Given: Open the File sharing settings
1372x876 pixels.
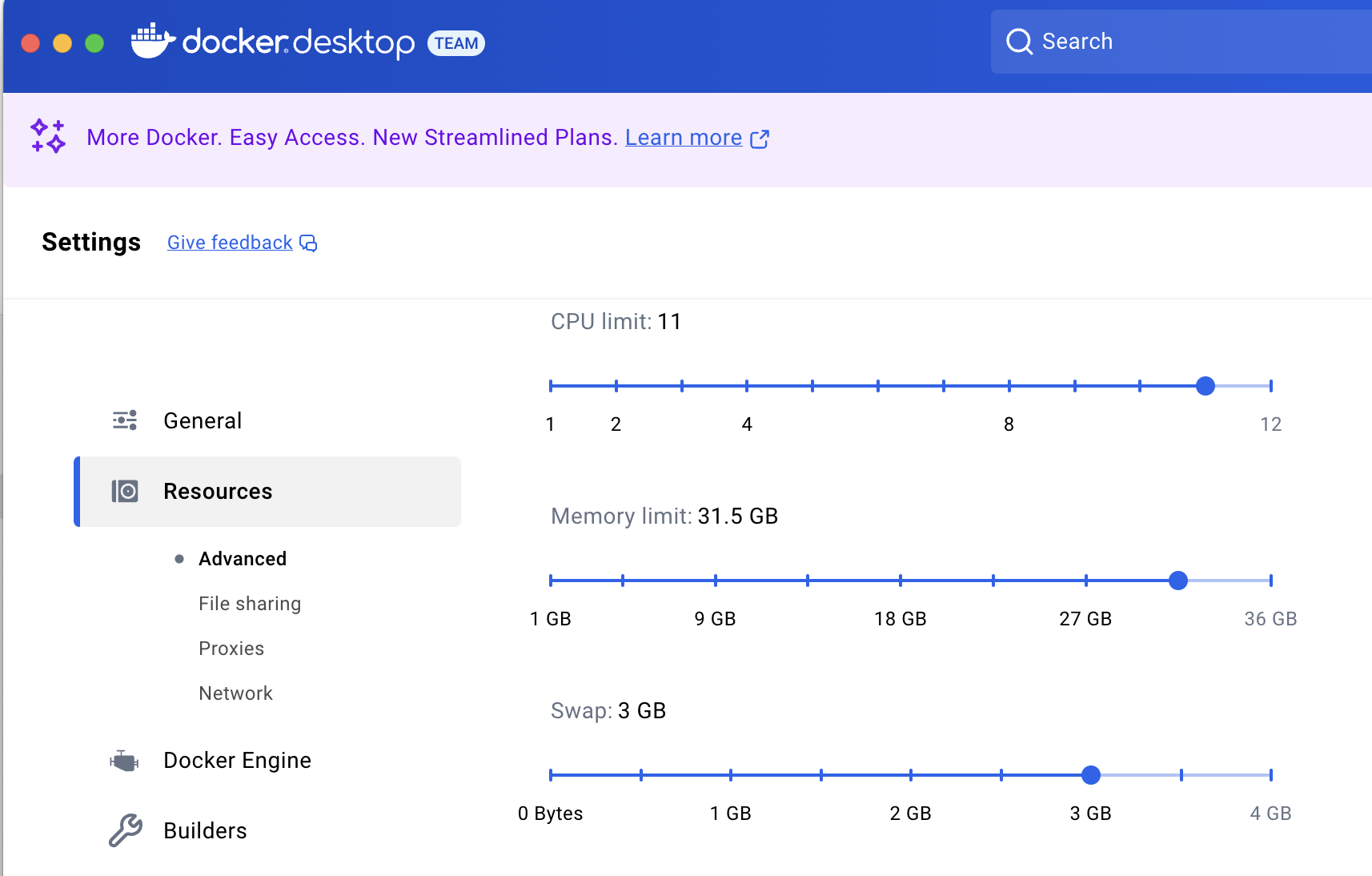Looking at the screenshot, I should click(250, 604).
